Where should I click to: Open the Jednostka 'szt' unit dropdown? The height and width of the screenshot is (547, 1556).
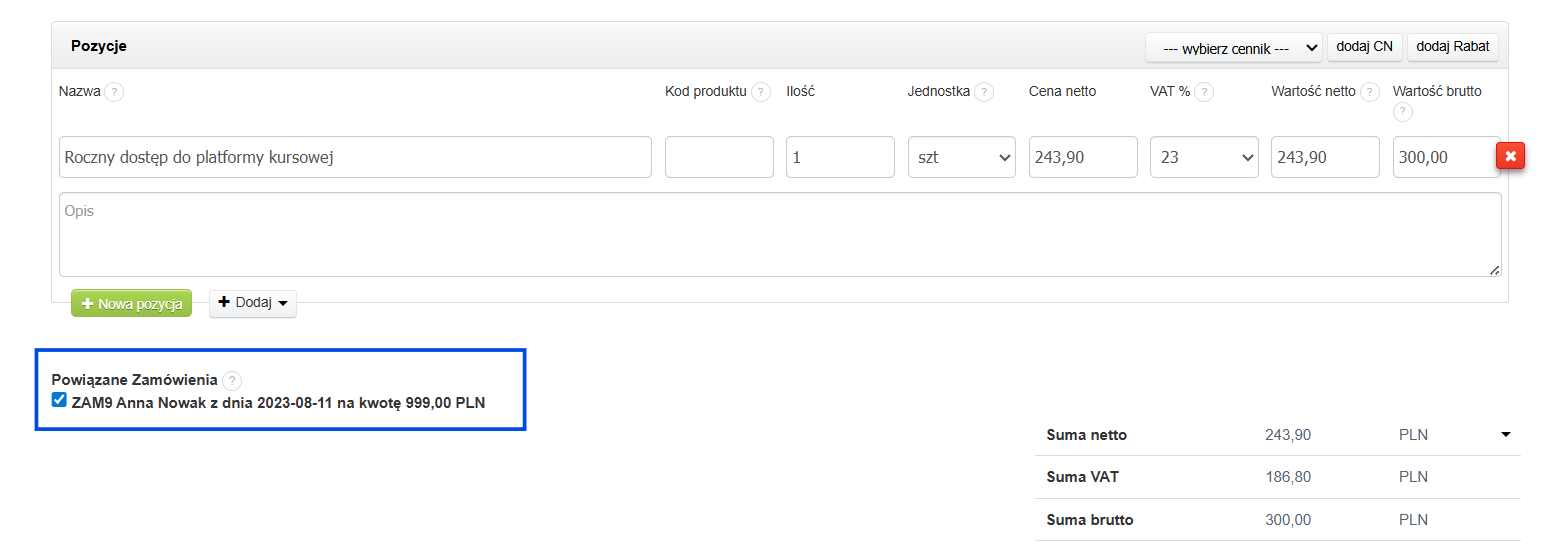pos(961,157)
